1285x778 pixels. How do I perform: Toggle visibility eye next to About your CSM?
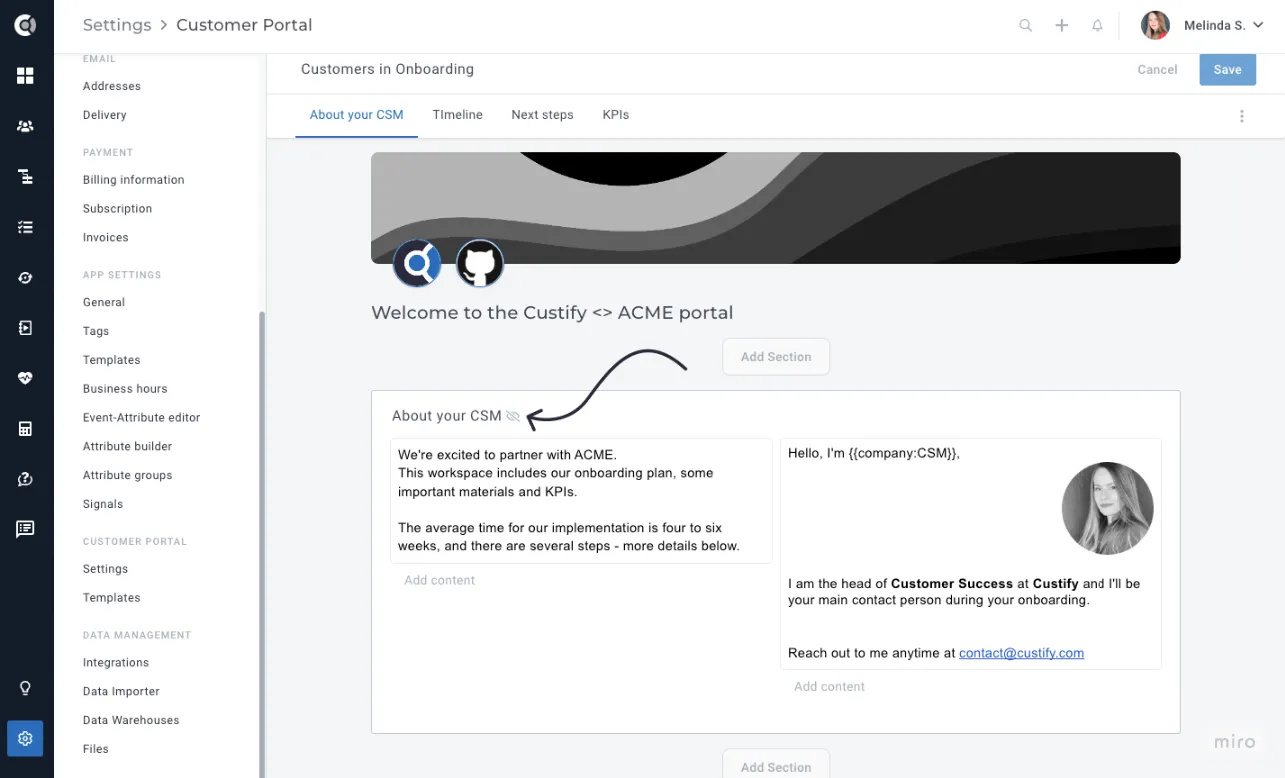click(x=513, y=416)
